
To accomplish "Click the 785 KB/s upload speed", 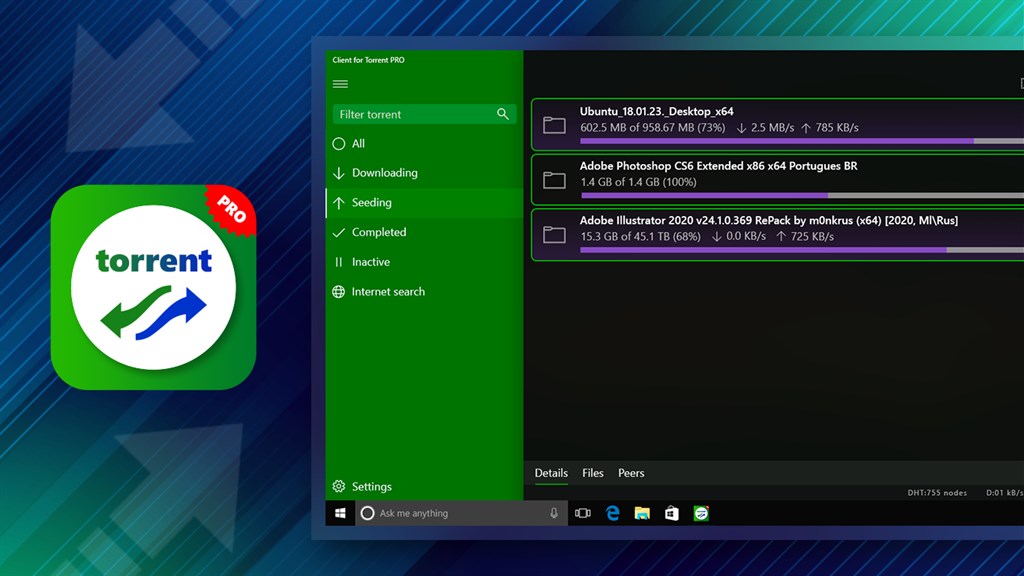I will [x=837, y=128].
